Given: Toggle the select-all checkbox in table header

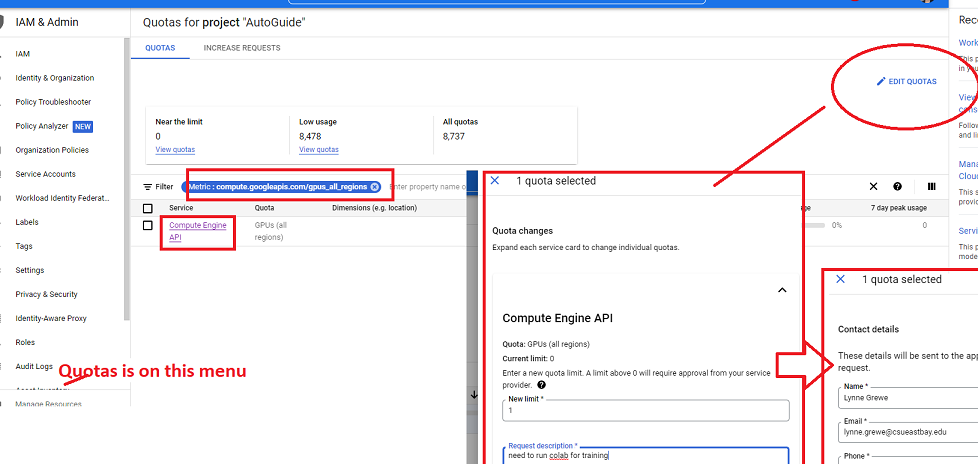Looking at the screenshot, I should coord(148,208).
